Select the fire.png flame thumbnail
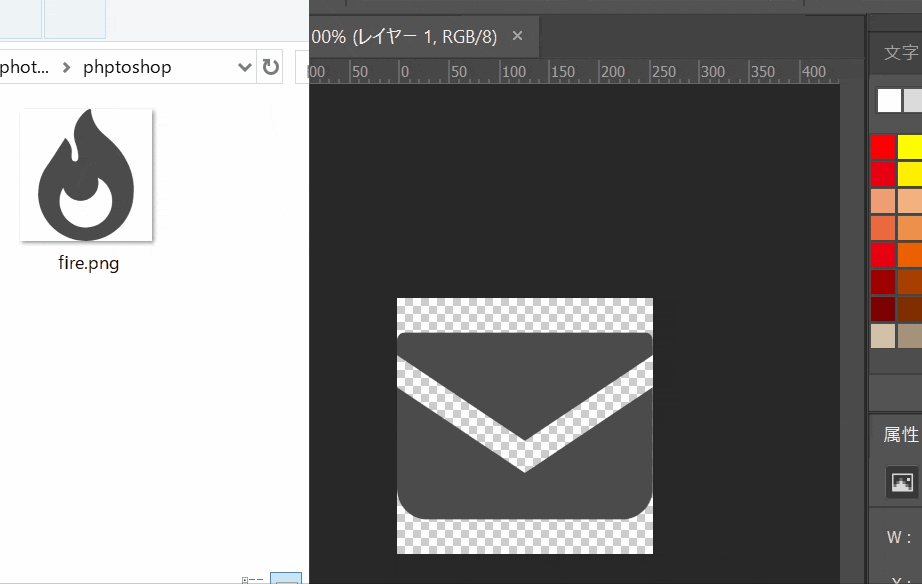The height and width of the screenshot is (584, 922). [x=86, y=175]
